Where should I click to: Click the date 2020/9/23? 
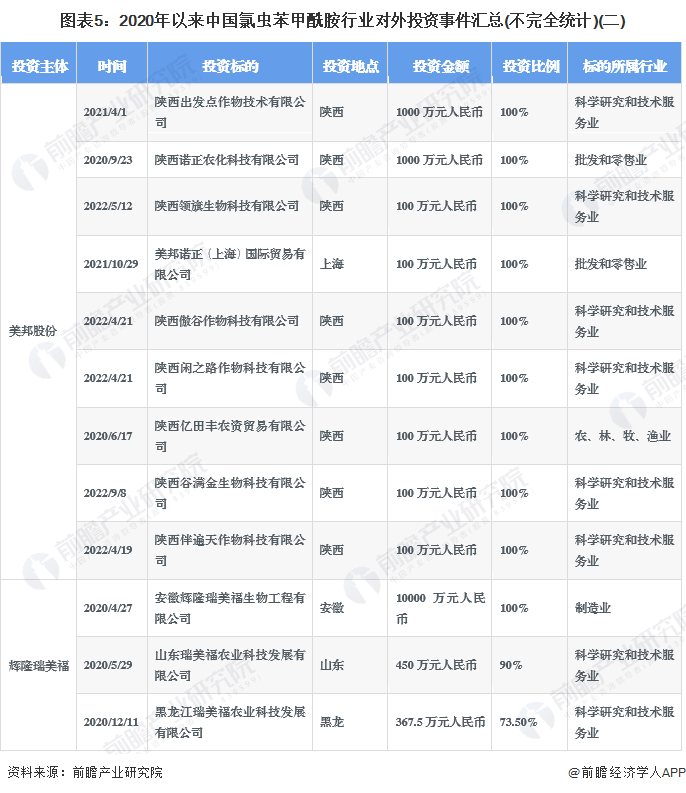click(108, 160)
